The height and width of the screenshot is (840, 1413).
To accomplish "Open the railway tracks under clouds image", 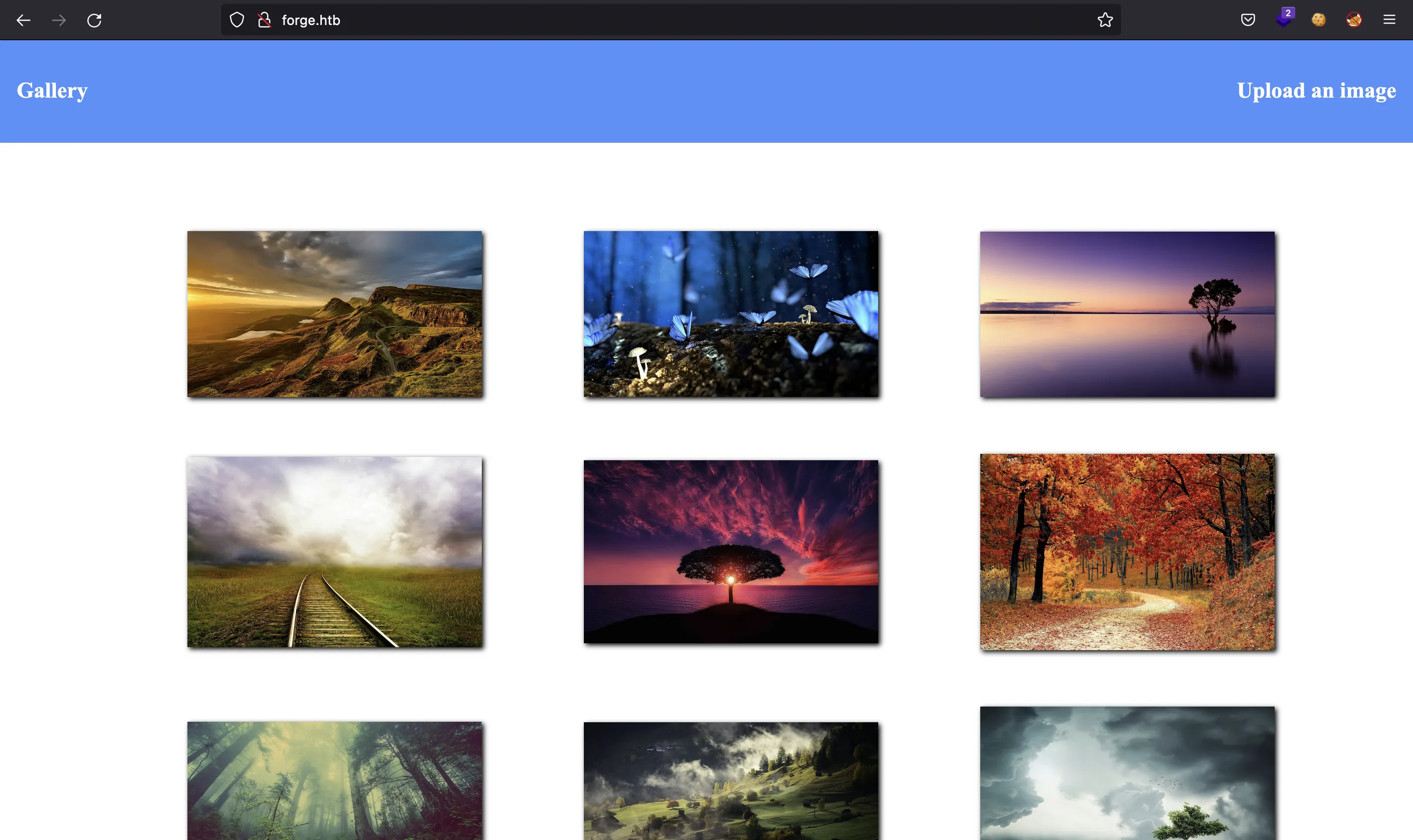I will [x=335, y=552].
